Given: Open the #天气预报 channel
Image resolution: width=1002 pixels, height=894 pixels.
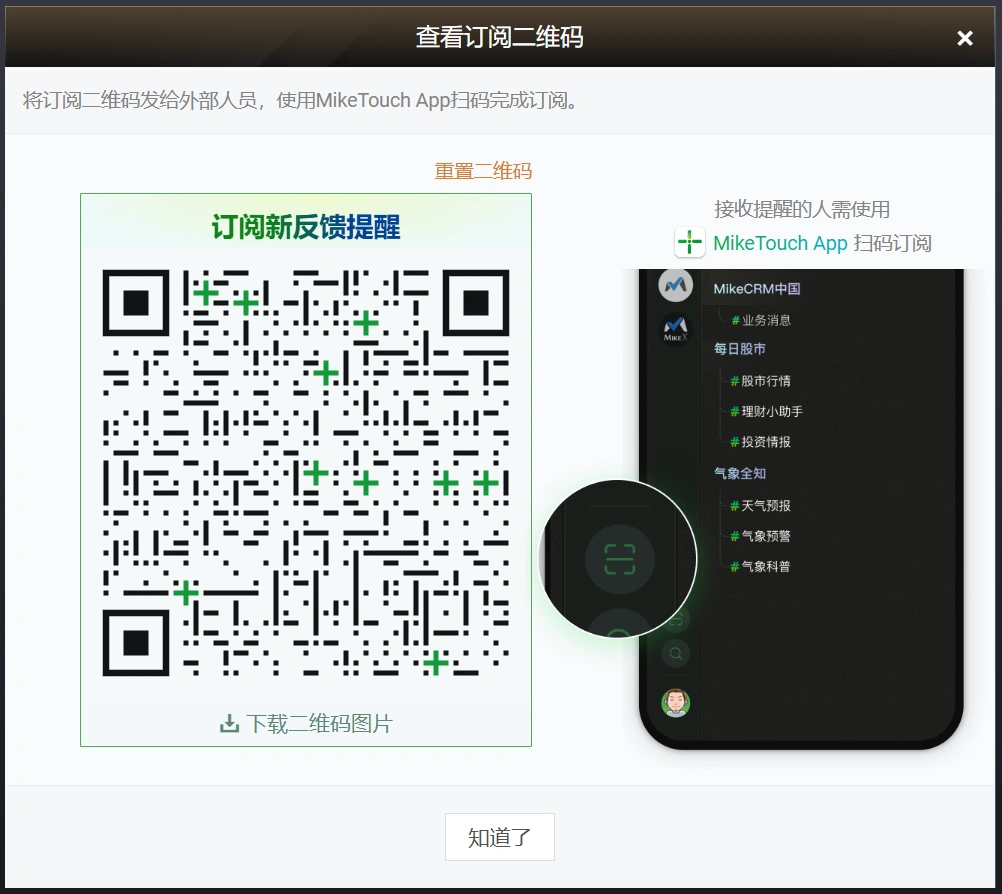Looking at the screenshot, I should (x=761, y=506).
